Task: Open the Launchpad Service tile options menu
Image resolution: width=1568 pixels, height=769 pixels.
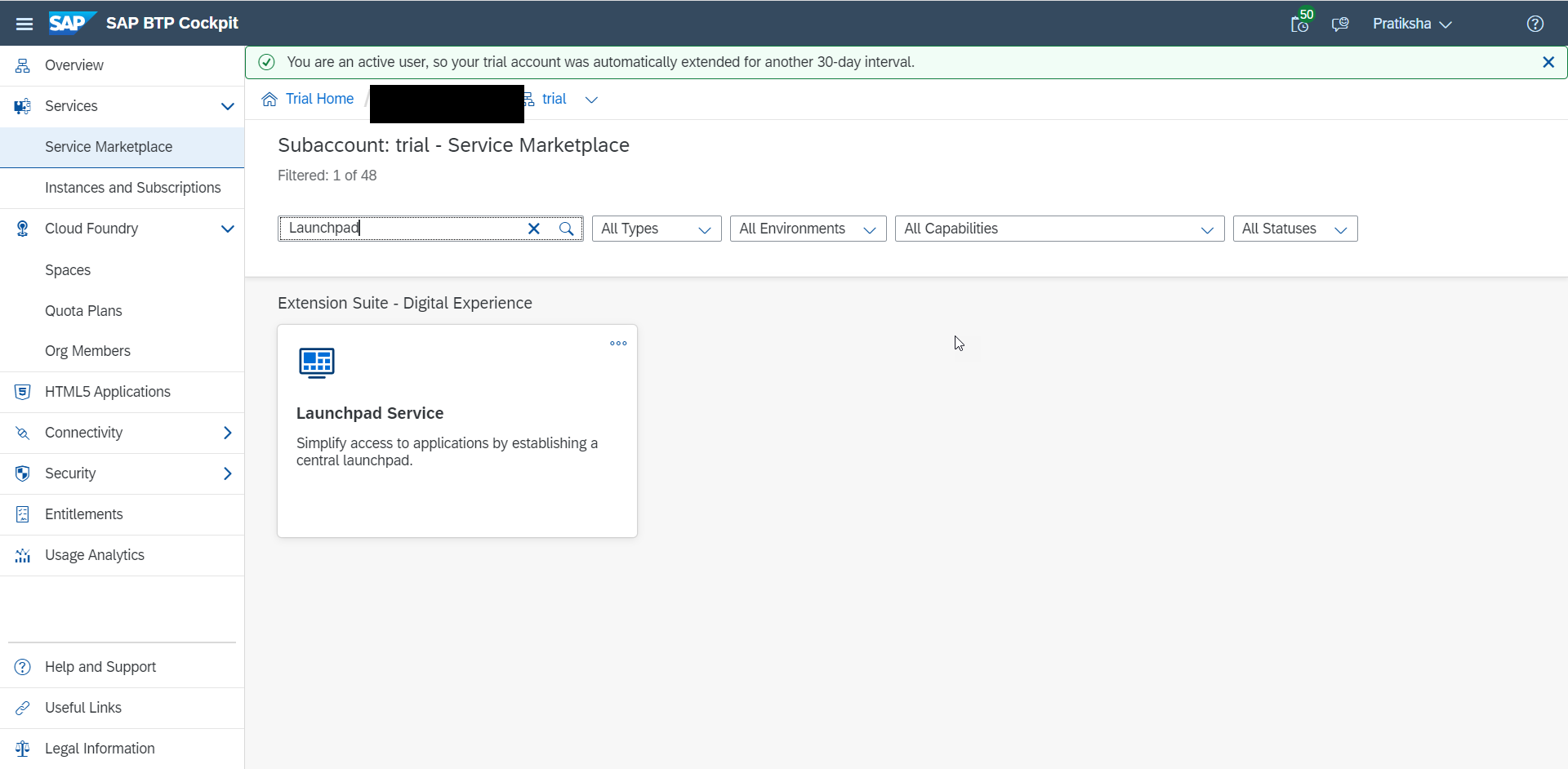Action: pyautogui.click(x=618, y=344)
